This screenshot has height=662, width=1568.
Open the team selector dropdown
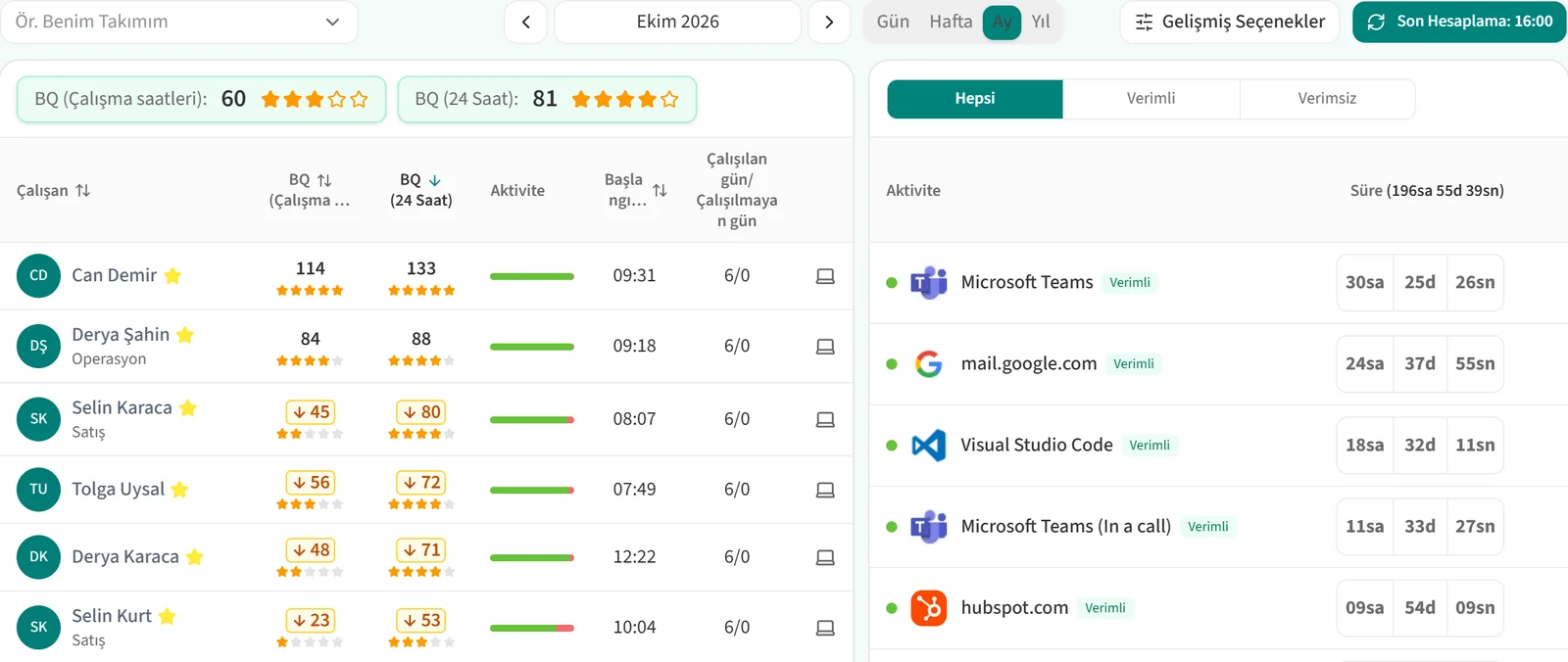tap(179, 22)
